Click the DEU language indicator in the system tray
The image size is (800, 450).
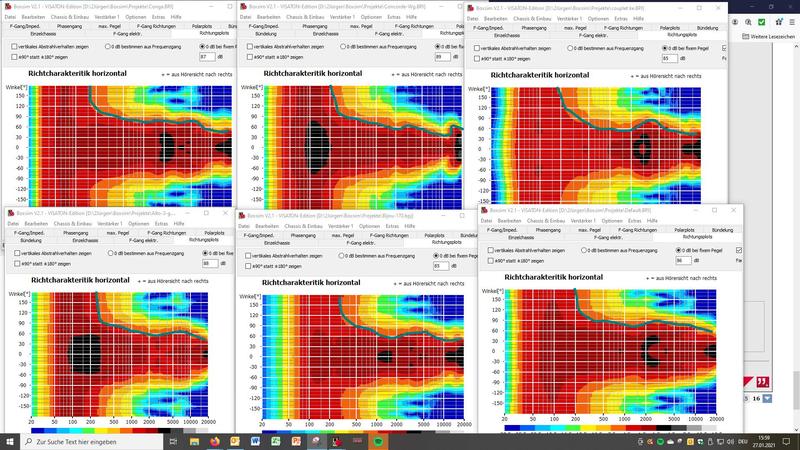click(x=743, y=442)
